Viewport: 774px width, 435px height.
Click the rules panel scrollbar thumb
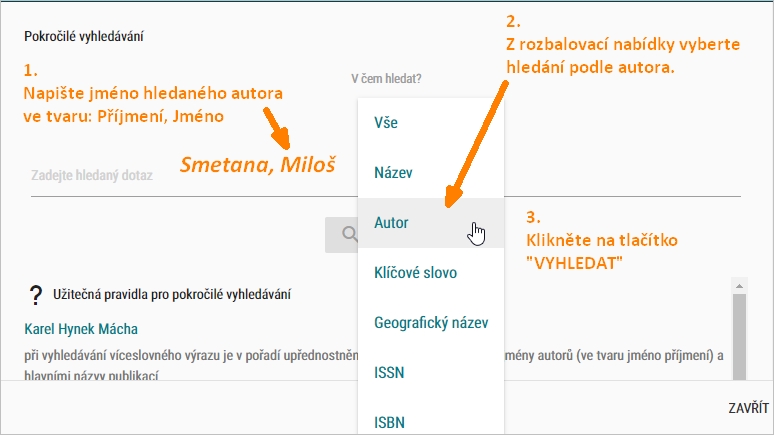(x=739, y=337)
